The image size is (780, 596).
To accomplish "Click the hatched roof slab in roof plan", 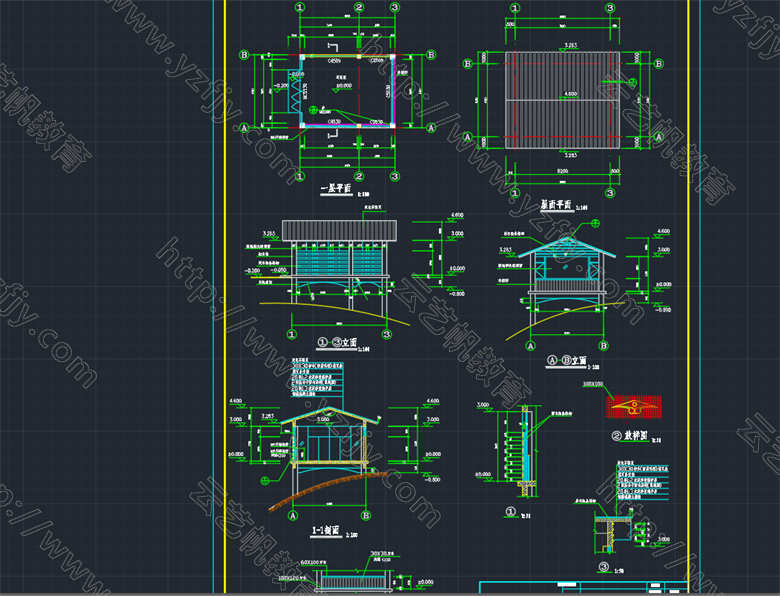I will click(x=562, y=99).
